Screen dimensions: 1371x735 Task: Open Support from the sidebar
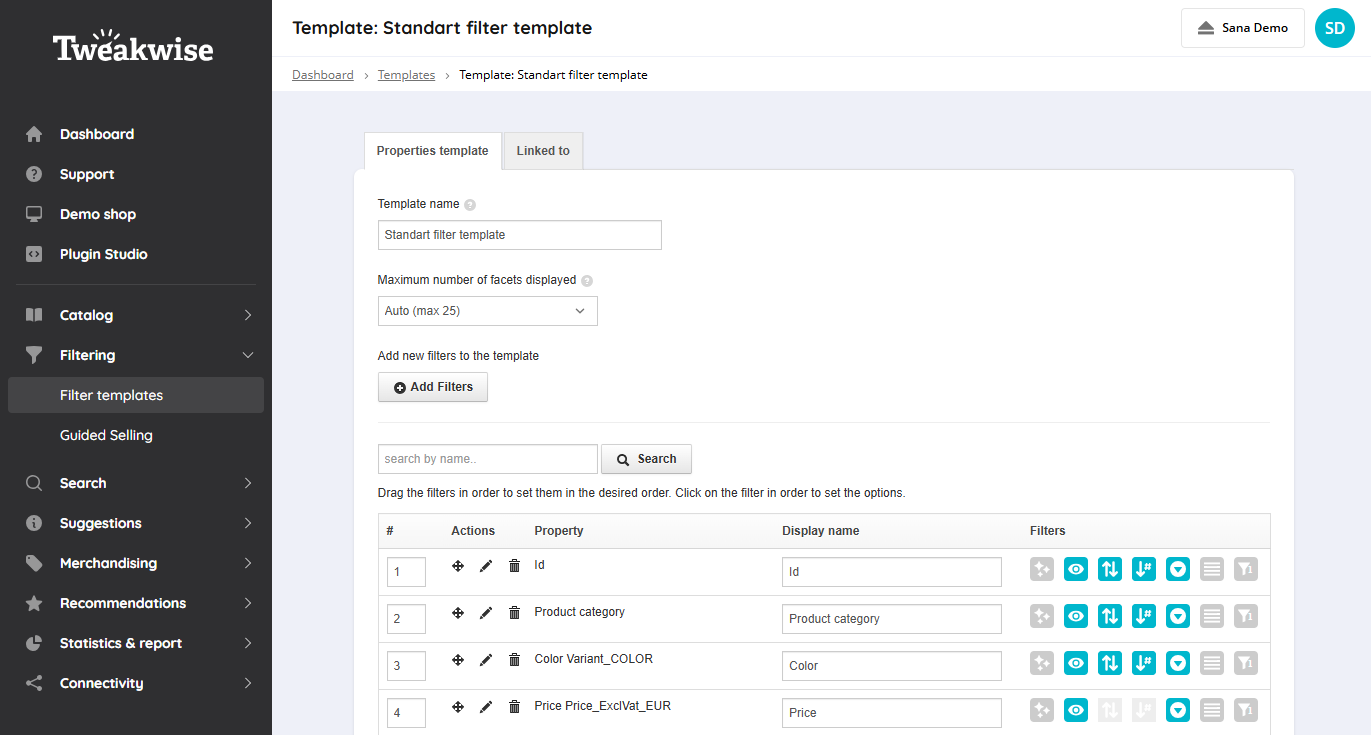[x=136, y=174]
